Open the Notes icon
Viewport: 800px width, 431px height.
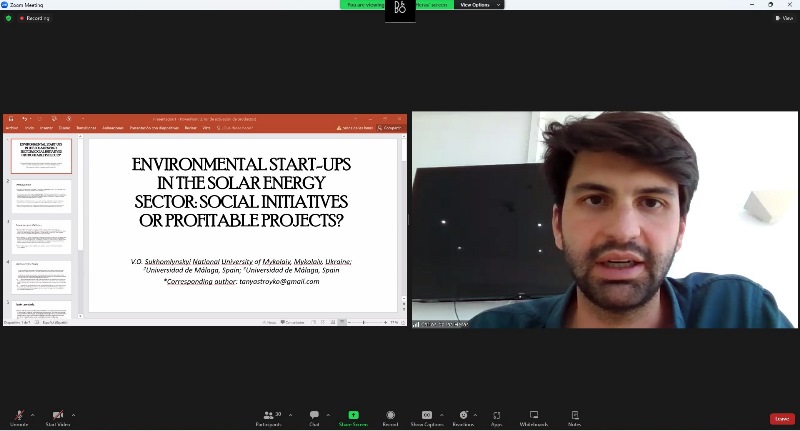pos(575,416)
